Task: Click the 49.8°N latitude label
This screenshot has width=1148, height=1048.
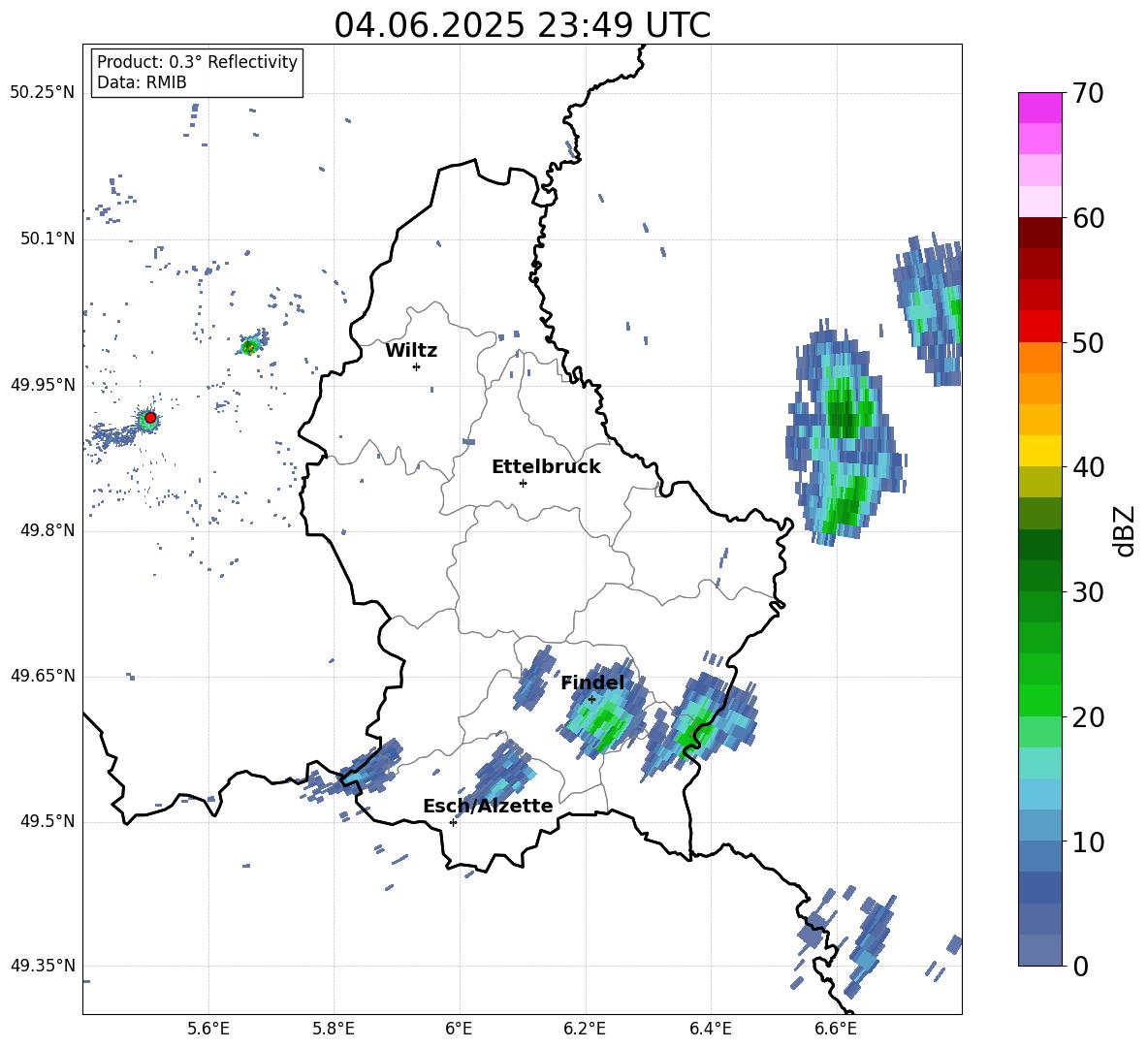Action: point(48,530)
